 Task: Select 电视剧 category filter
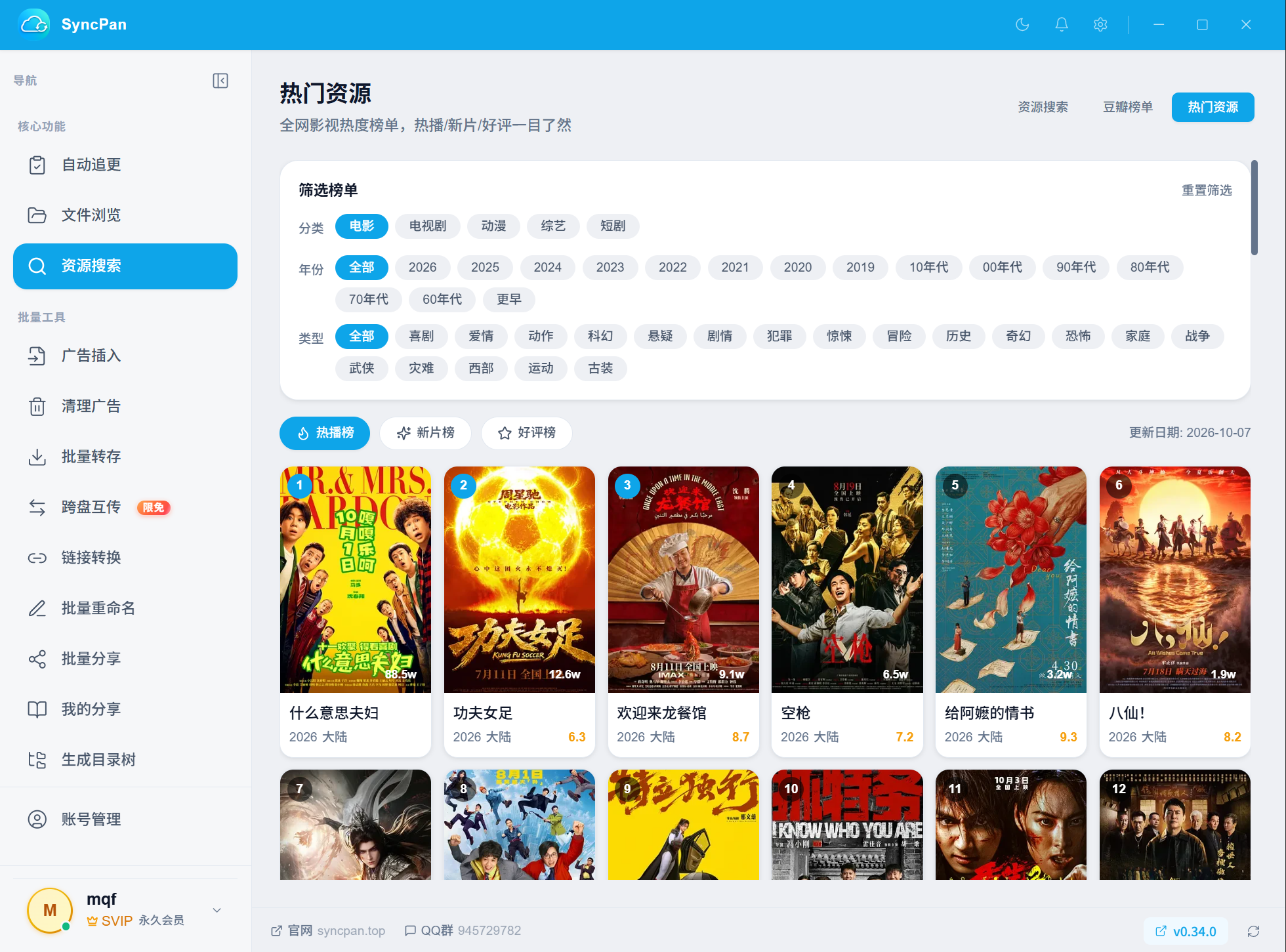[x=428, y=226]
